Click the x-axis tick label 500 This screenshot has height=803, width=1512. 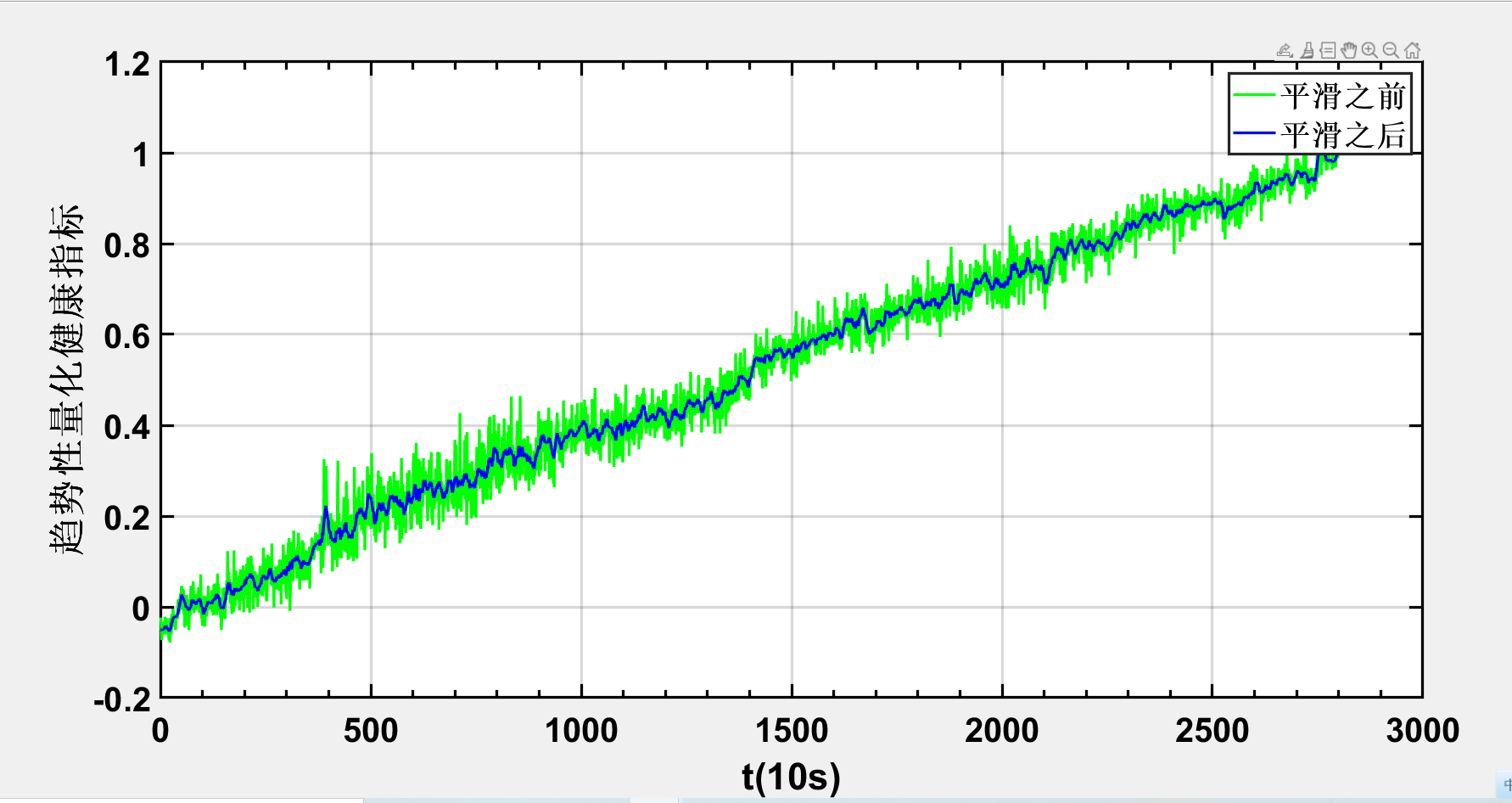pos(371,731)
